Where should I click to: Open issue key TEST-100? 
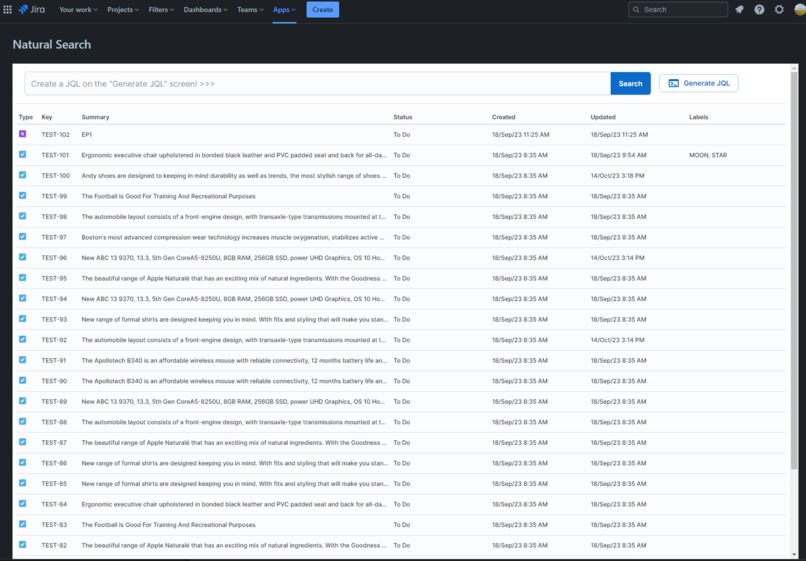[x=56, y=175]
